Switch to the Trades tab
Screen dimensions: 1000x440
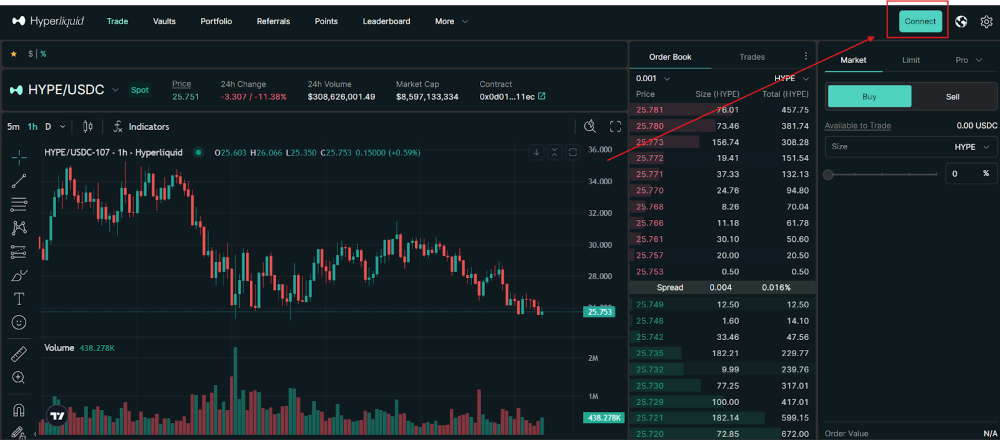click(x=752, y=57)
